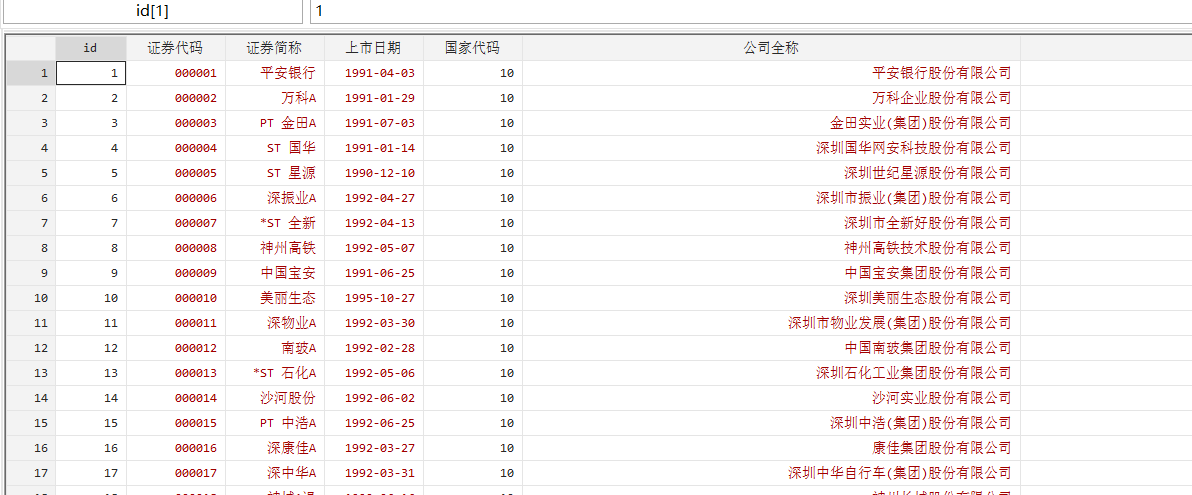Click the PT 中浩A cell
The image size is (1192, 495).
(274, 423)
